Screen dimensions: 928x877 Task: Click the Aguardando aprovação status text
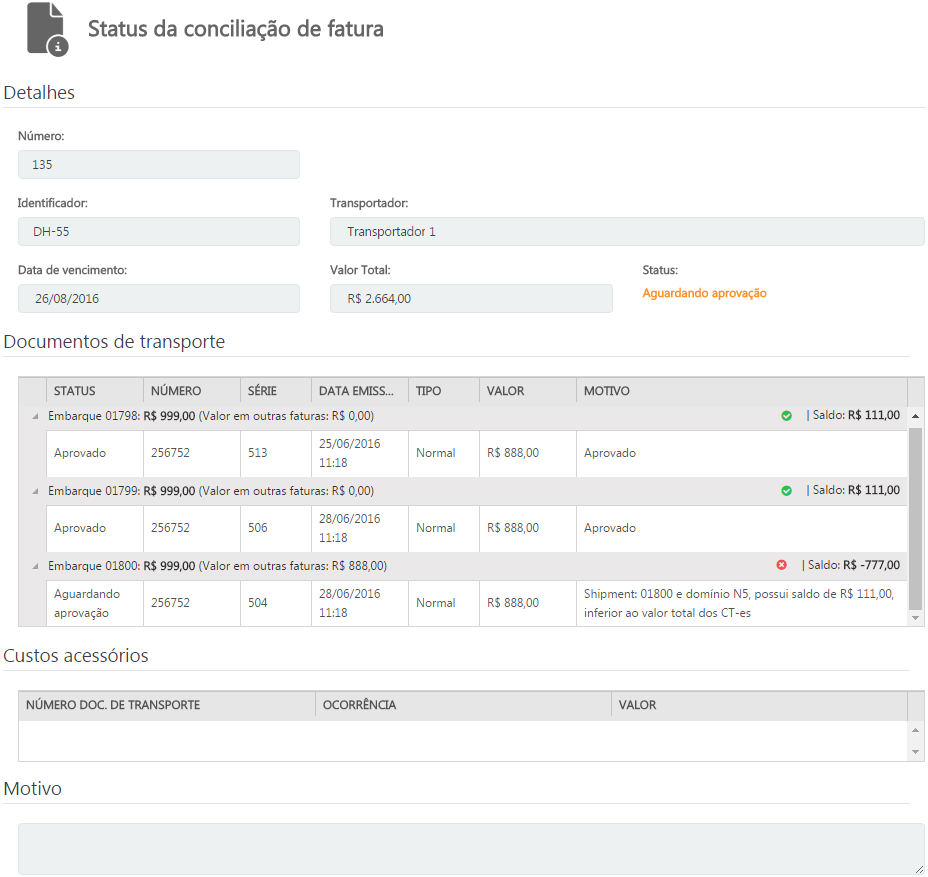(704, 294)
